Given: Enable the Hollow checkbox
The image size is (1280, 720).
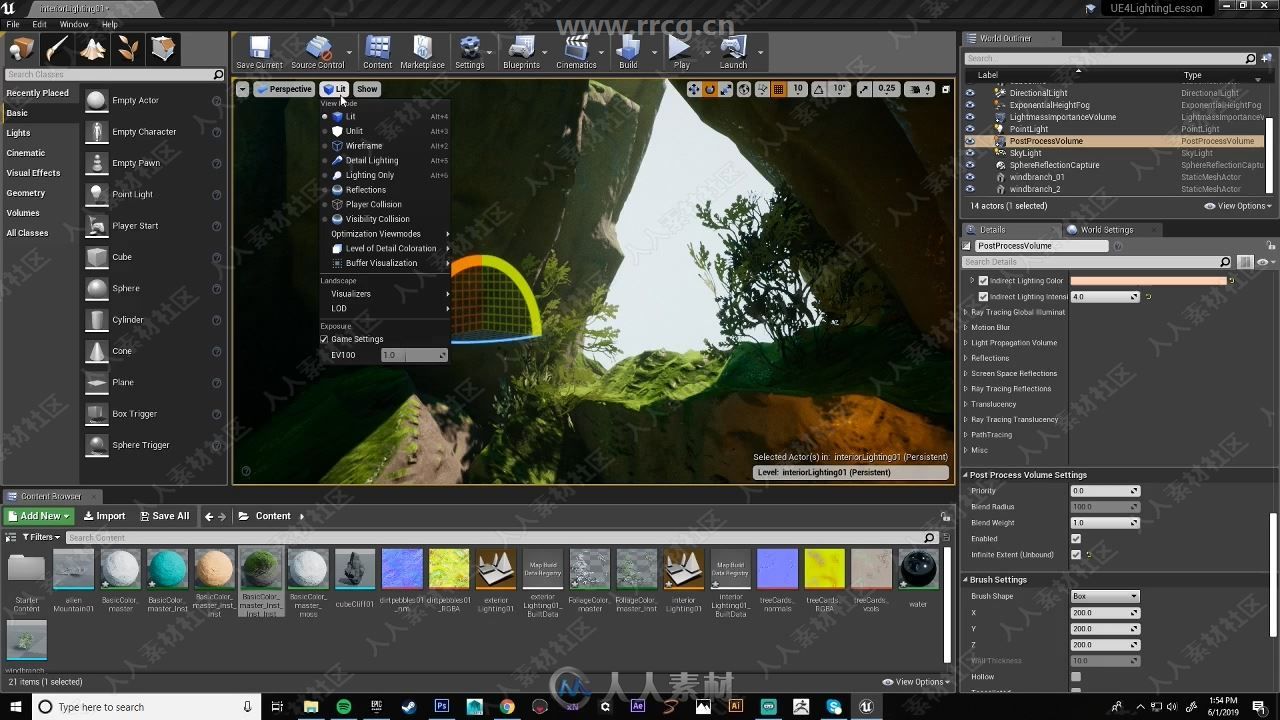Looking at the screenshot, I should (x=1076, y=677).
